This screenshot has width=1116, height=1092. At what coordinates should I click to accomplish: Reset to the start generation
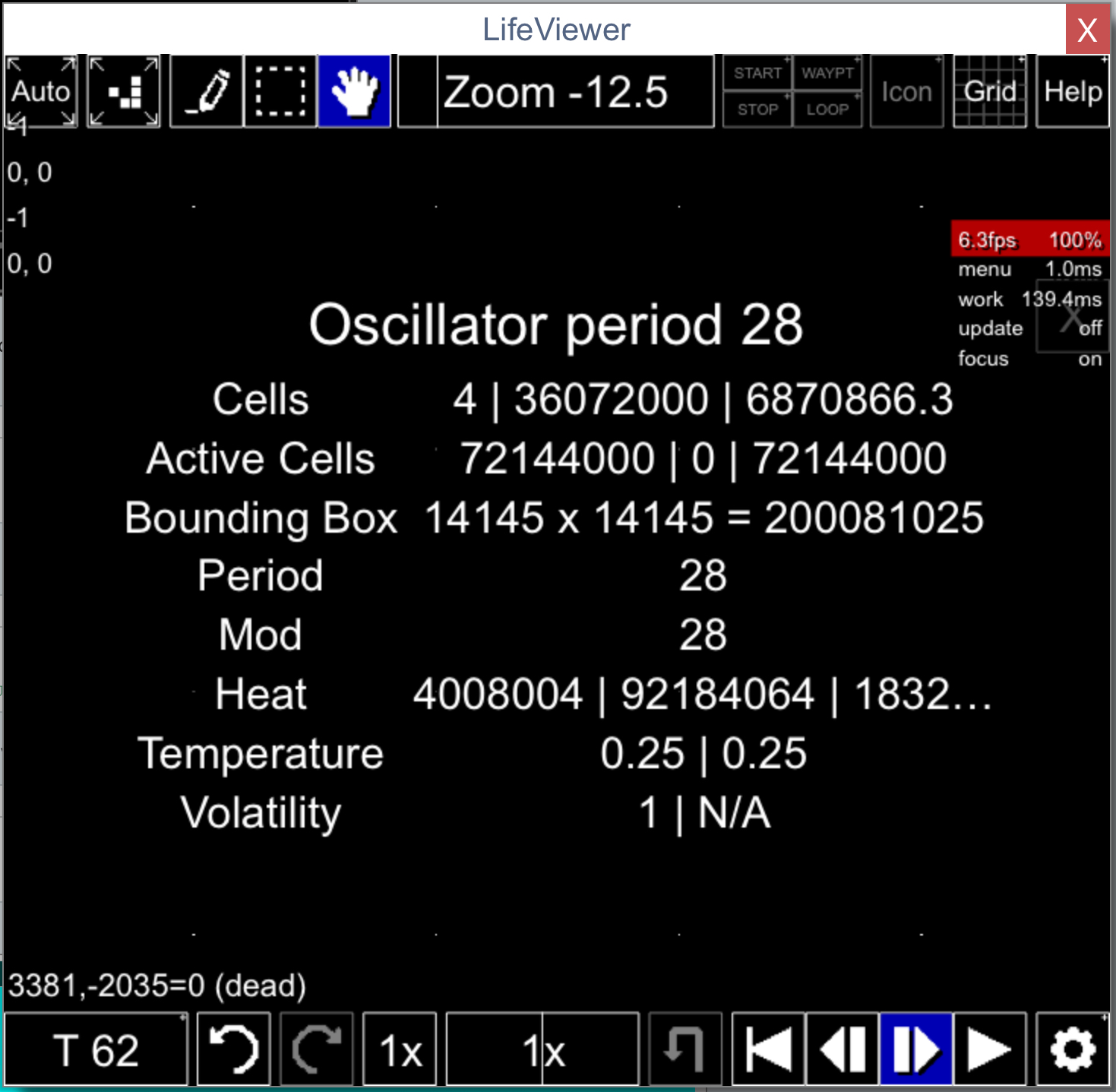pyautogui.click(x=768, y=1049)
